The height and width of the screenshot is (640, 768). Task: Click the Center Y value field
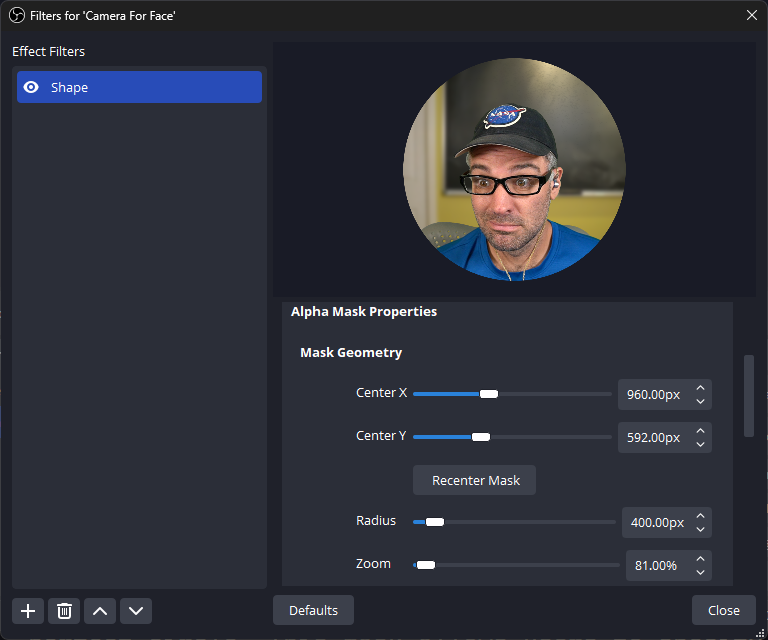click(653, 437)
